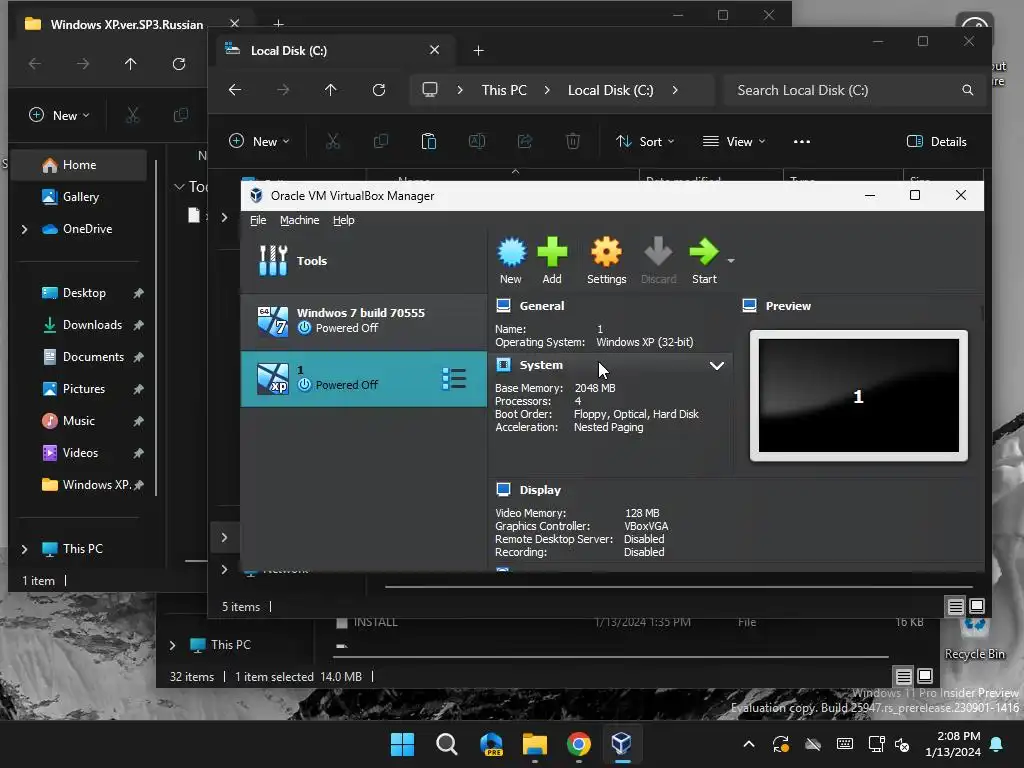Open Downloads in the navigation pane
Image resolution: width=1024 pixels, height=768 pixels.
pos(92,325)
